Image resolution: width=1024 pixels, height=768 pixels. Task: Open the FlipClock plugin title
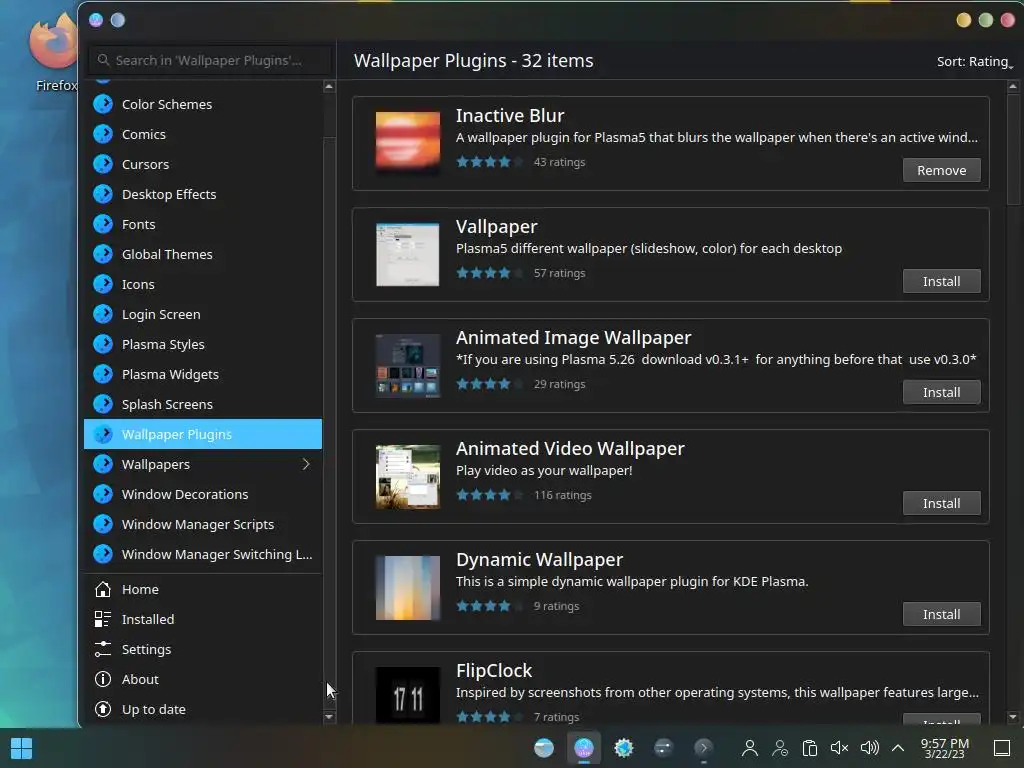494,671
